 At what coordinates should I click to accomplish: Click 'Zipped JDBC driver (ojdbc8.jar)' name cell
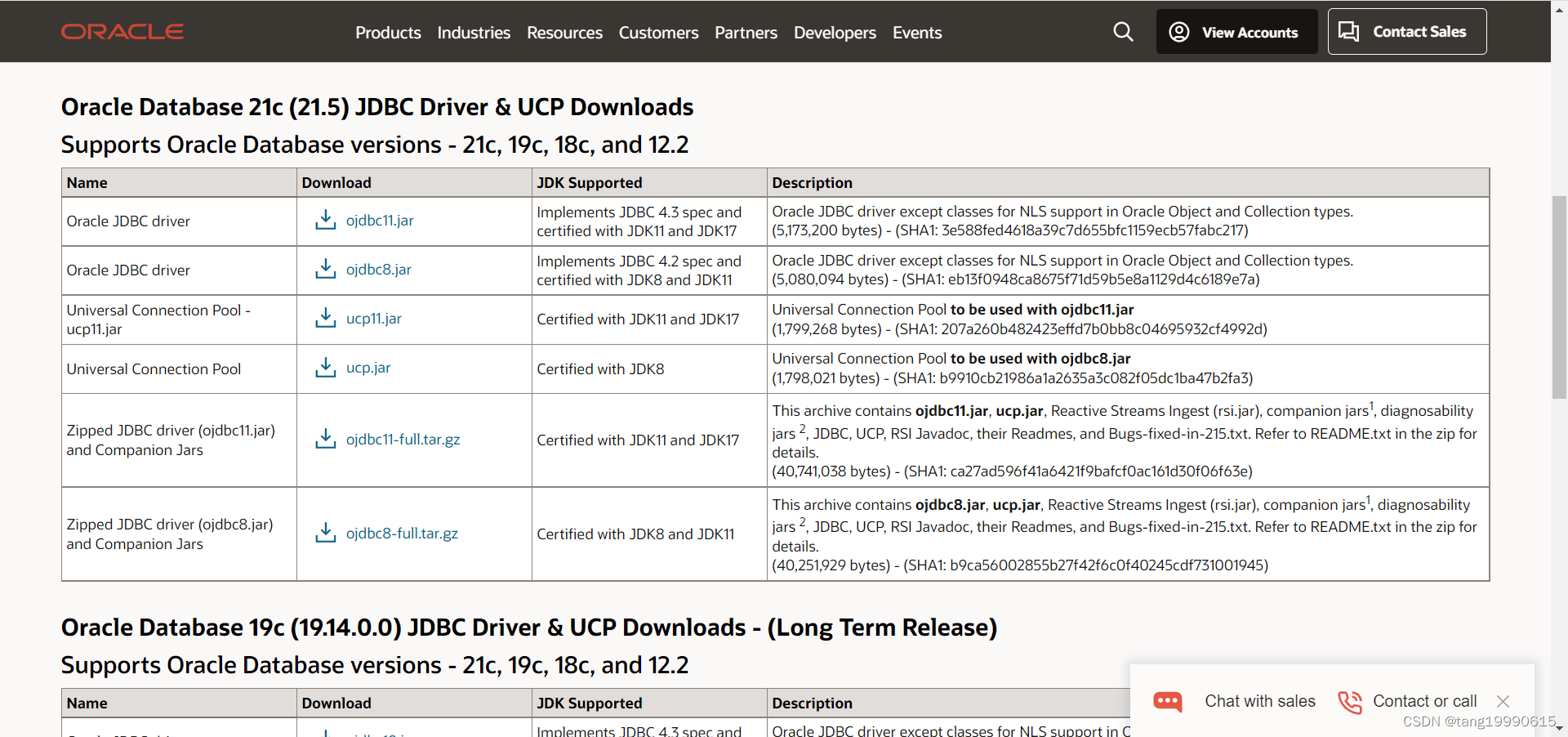[x=179, y=534]
